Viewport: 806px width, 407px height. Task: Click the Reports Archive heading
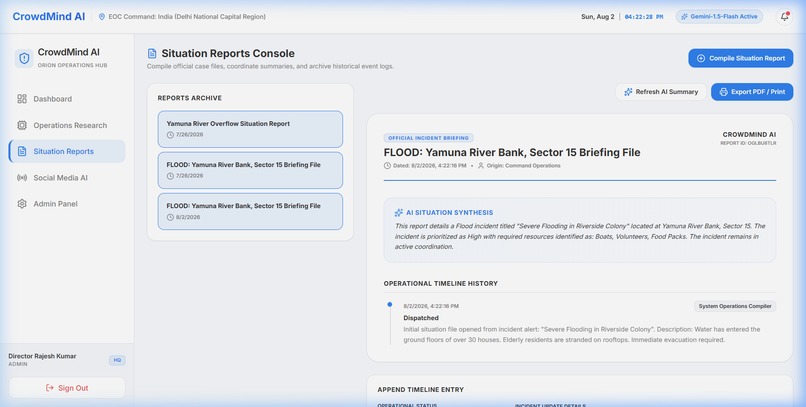pos(190,98)
